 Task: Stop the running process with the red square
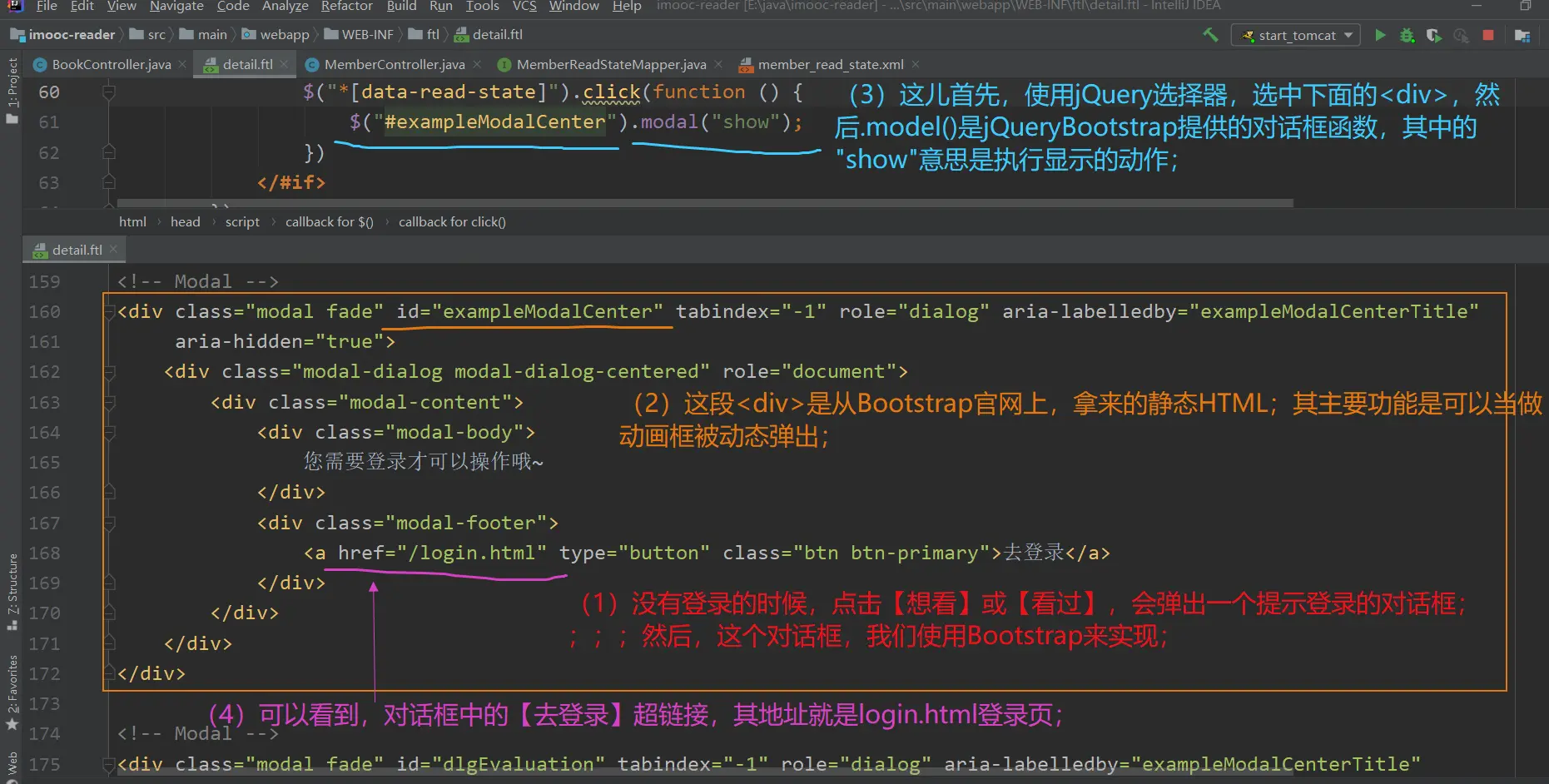point(1488,35)
